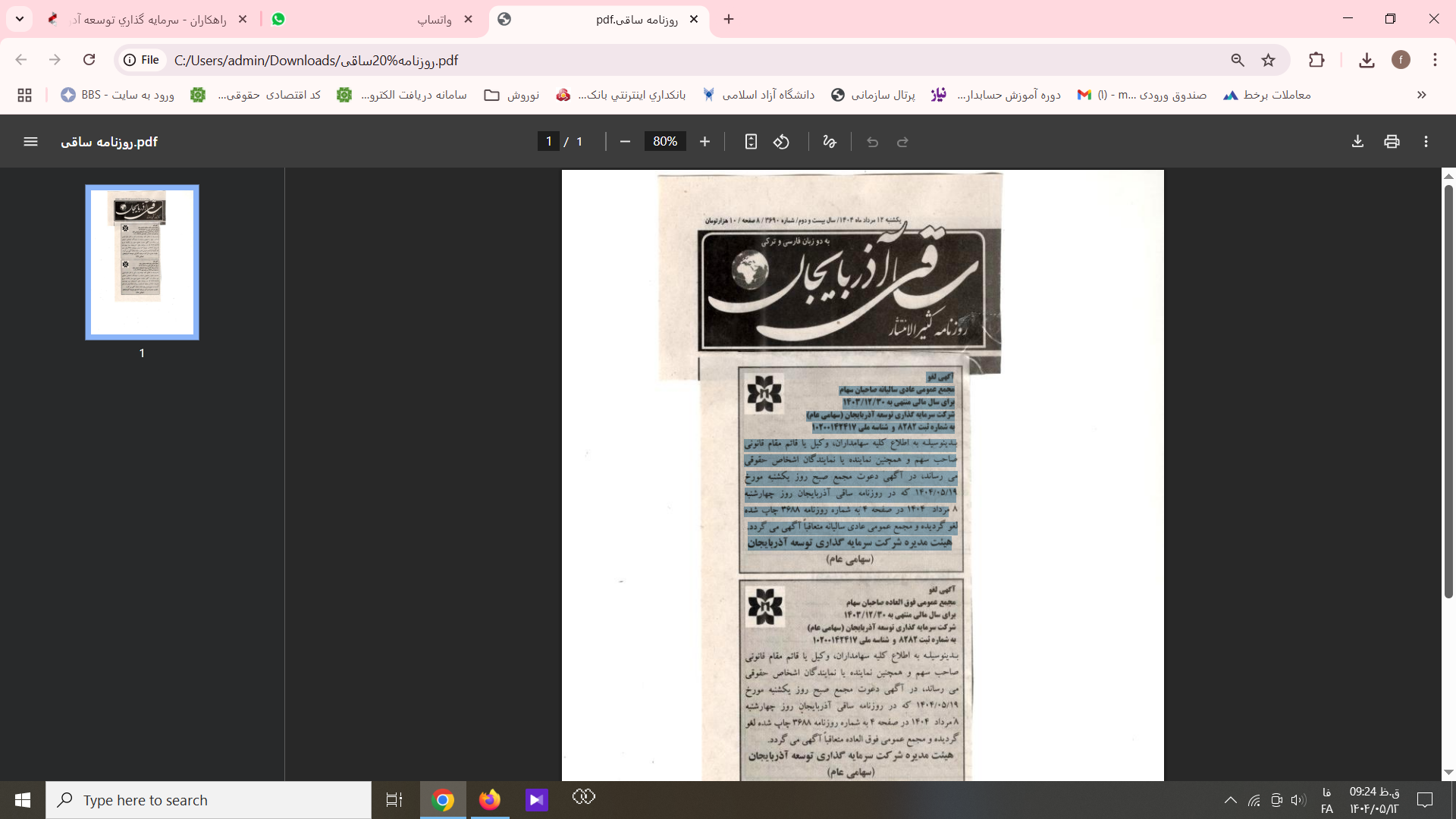Open پرتال سازمانی bookmark
This screenshot has height=819, width=1456.
[x=873, y=95]
